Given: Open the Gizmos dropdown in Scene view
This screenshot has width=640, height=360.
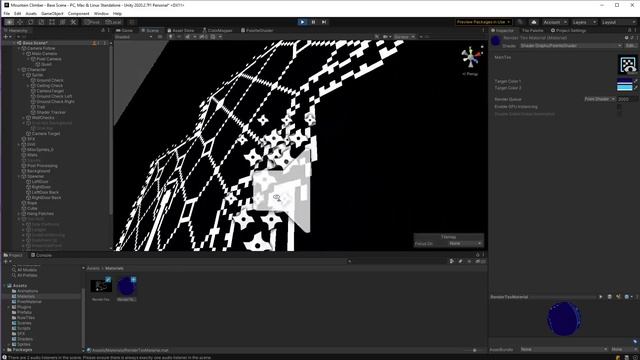Looking at the screenshot, I should click(404, 37).
